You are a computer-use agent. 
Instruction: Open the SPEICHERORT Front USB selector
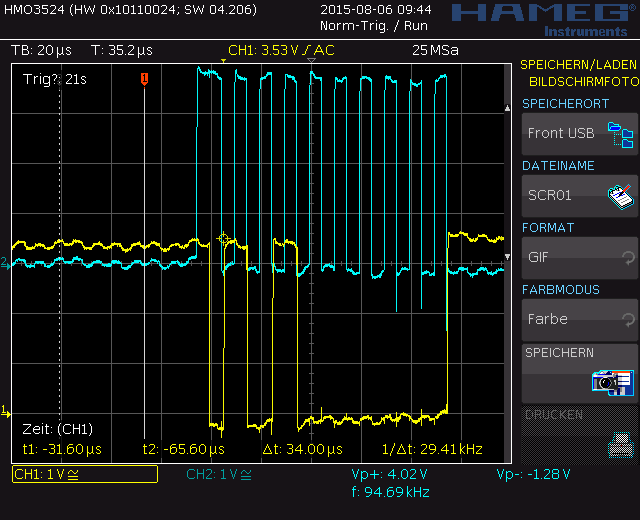580,133
